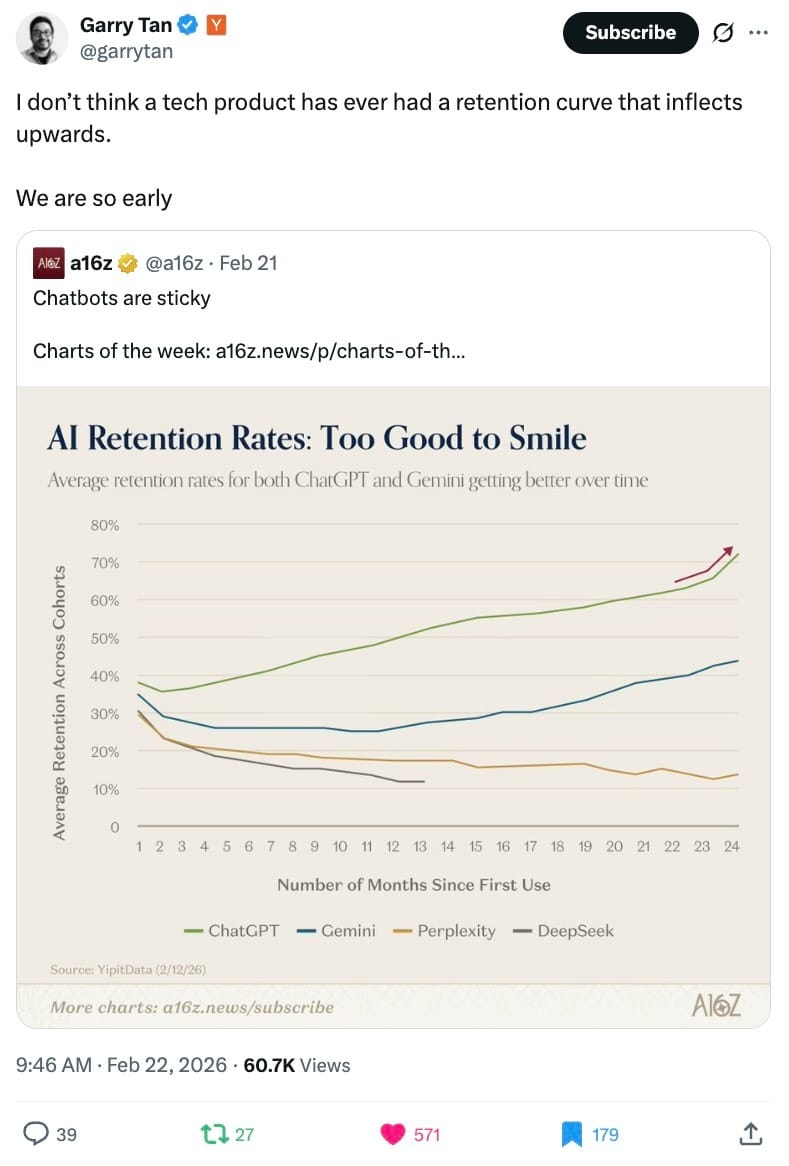Toggle the bookmark icon
Image resolution: width=789 pixels, height=1166 pixels.
coord(571,1133)
